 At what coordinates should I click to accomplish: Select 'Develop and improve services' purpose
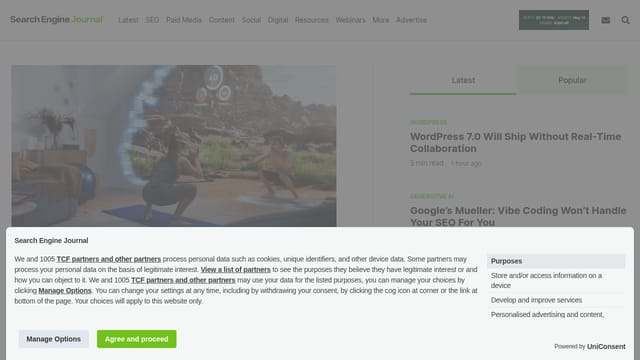click(556, 300)
